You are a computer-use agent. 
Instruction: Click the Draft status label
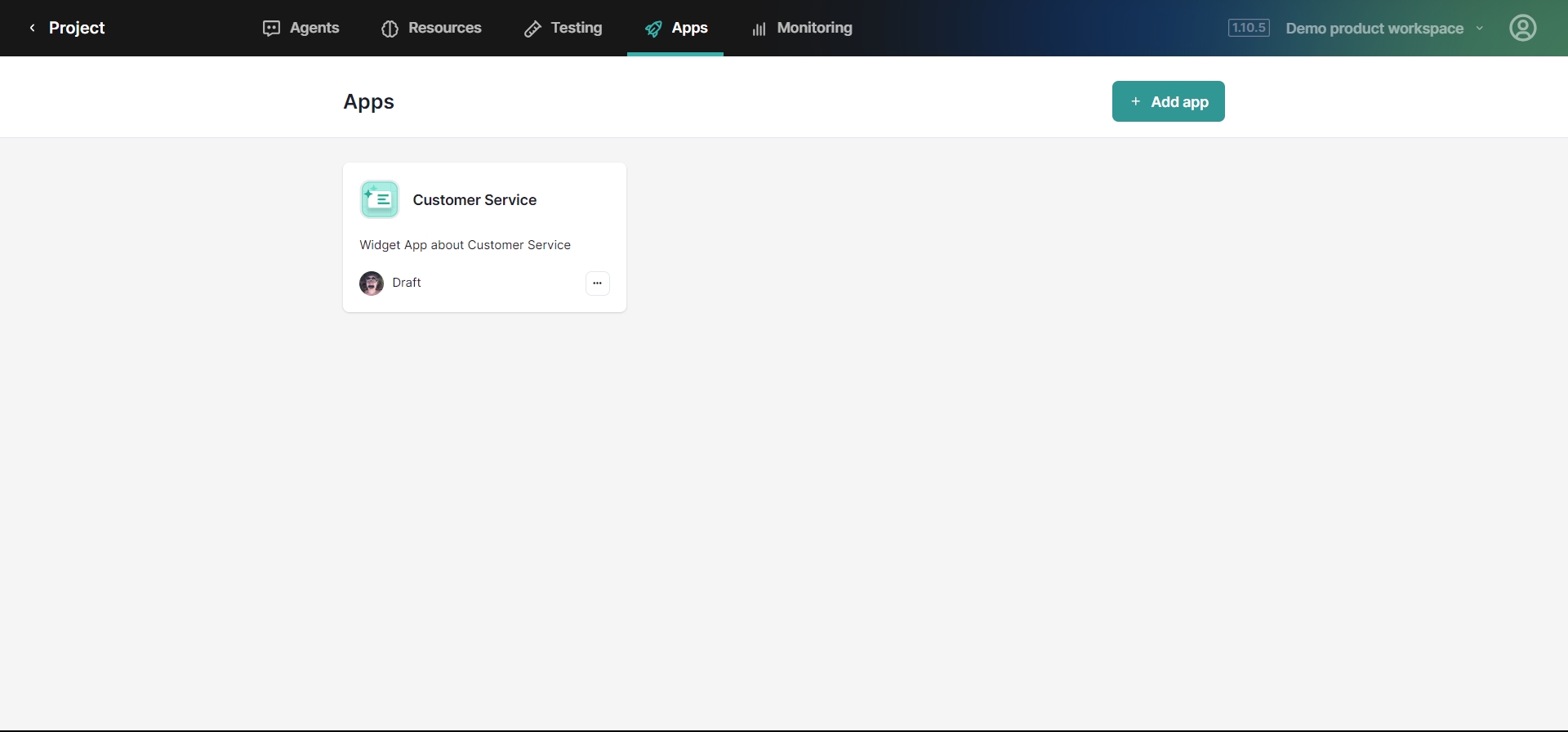click(x=407, y=283)
